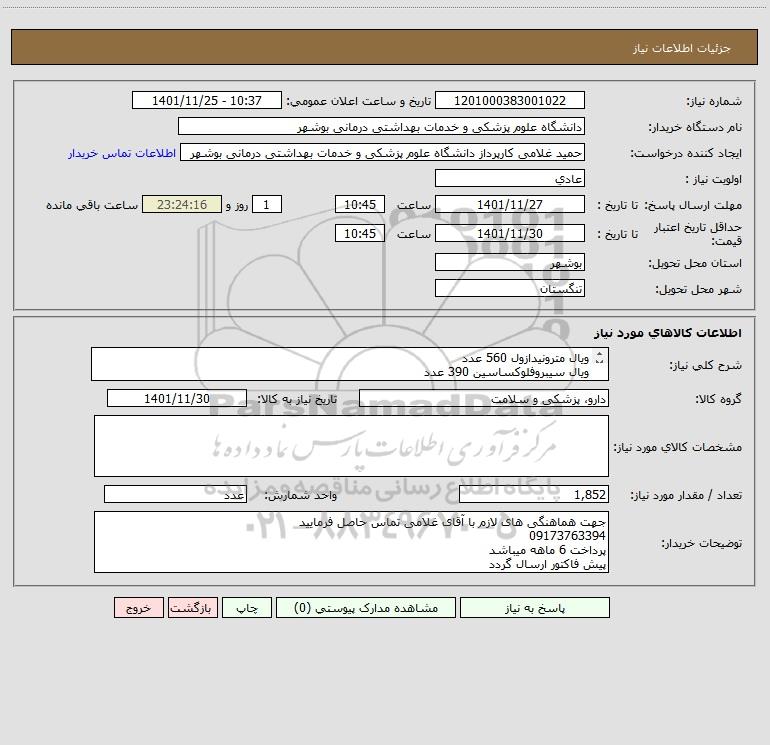The image size is (770, 745).
Task: Click the 'چاپ' print button
Action: 247,608
